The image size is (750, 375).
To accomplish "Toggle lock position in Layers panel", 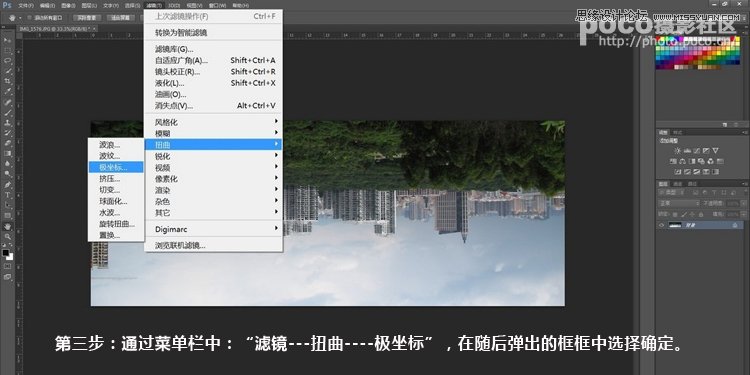I will point(692,214).
